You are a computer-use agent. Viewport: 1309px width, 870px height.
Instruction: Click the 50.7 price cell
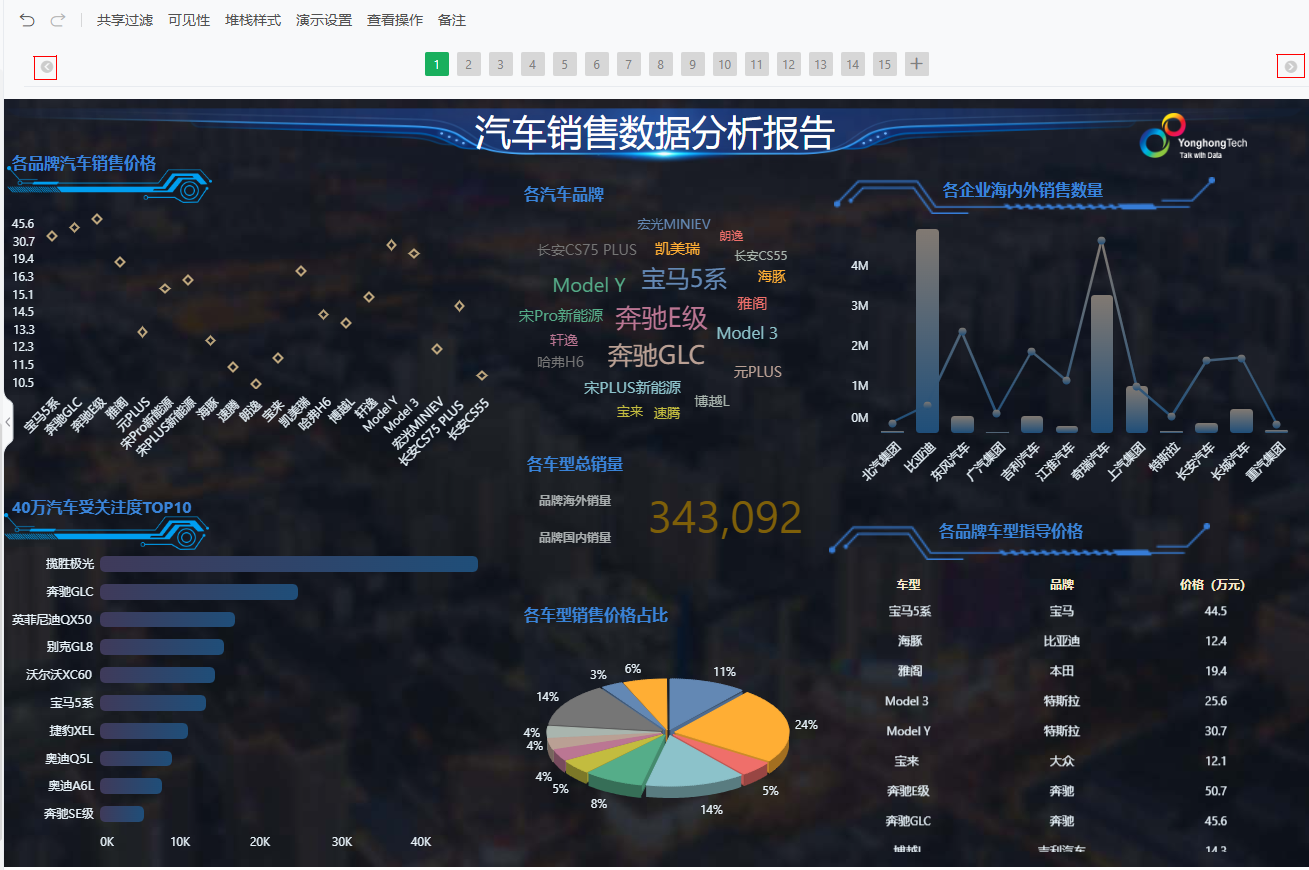[1215, 791]
